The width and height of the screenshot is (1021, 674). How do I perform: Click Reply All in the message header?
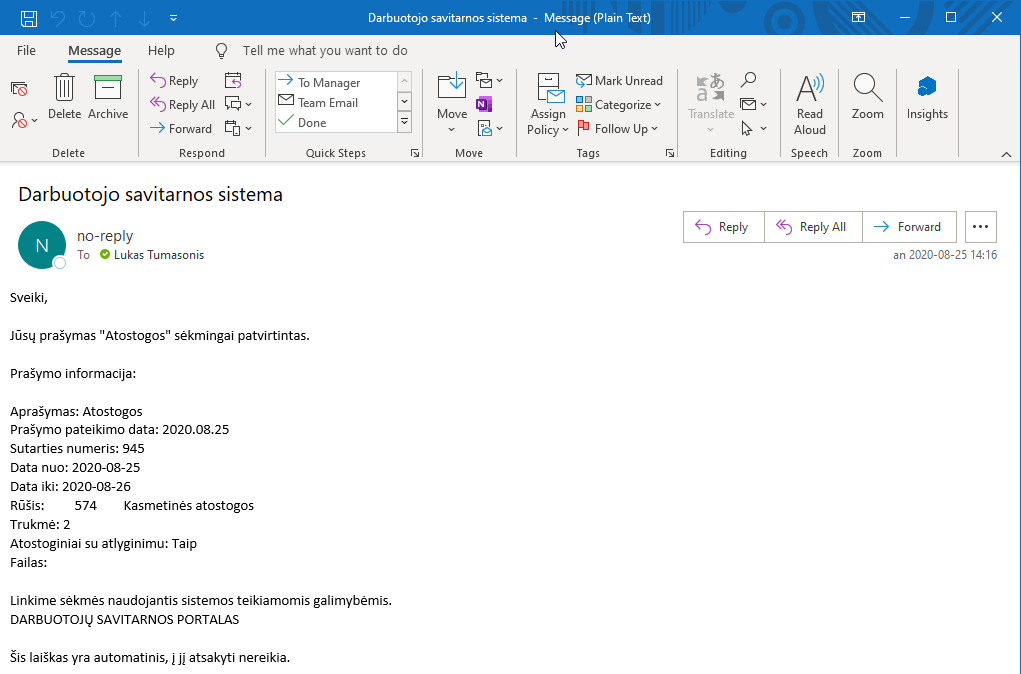(x=813, y=227)
